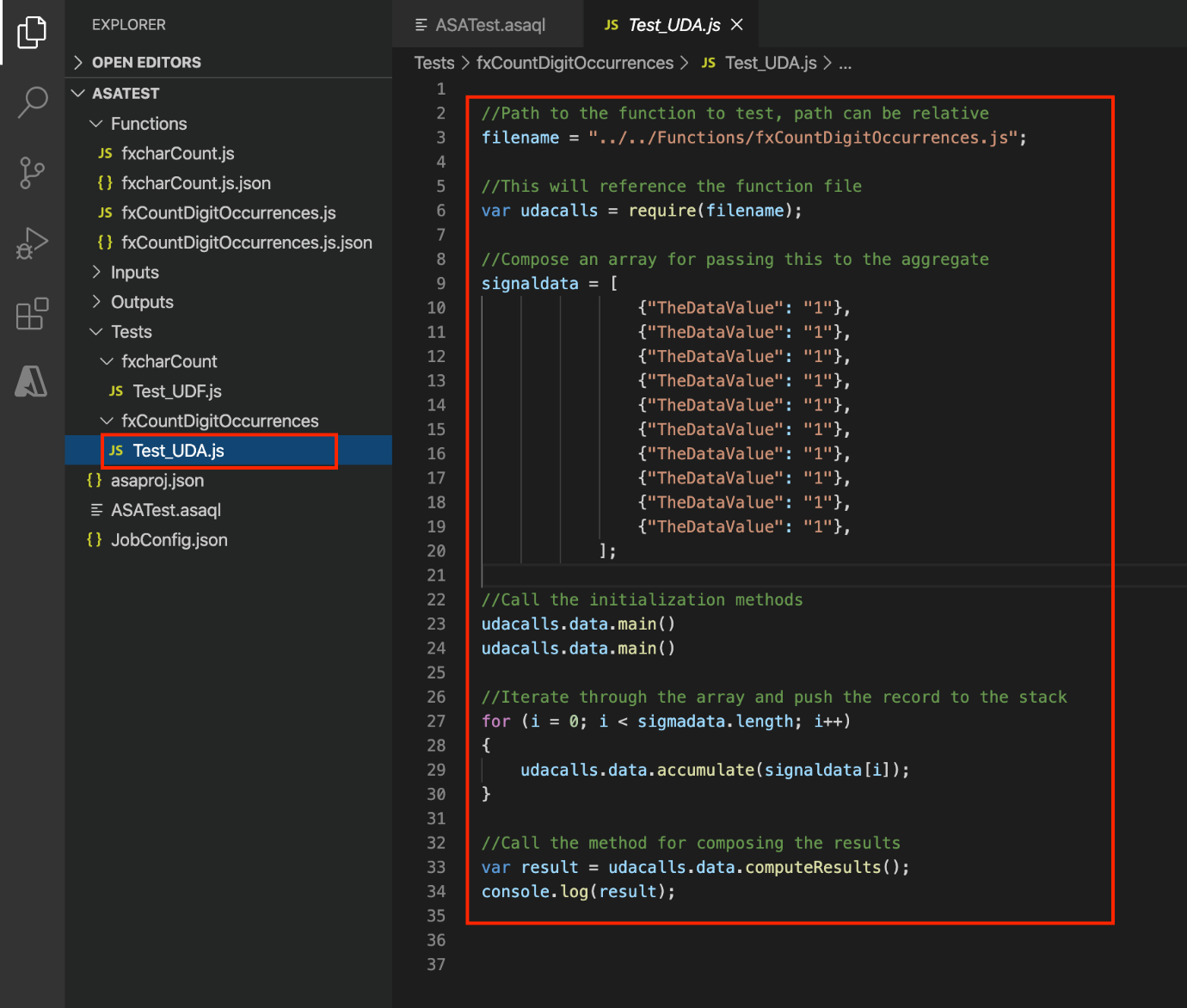Open the Search view icon
Screen dimensions: 1187x1008
(32, 101)
